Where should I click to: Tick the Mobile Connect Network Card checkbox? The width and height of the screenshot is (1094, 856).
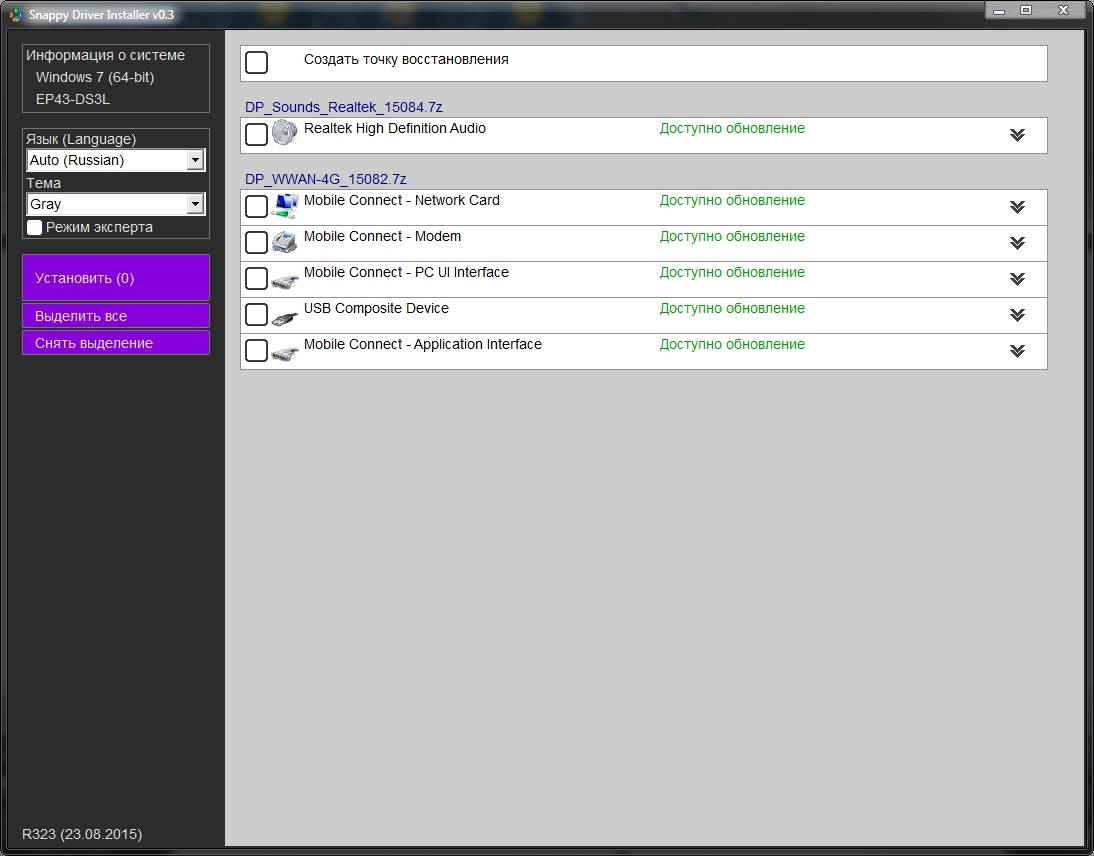point(257,207)
